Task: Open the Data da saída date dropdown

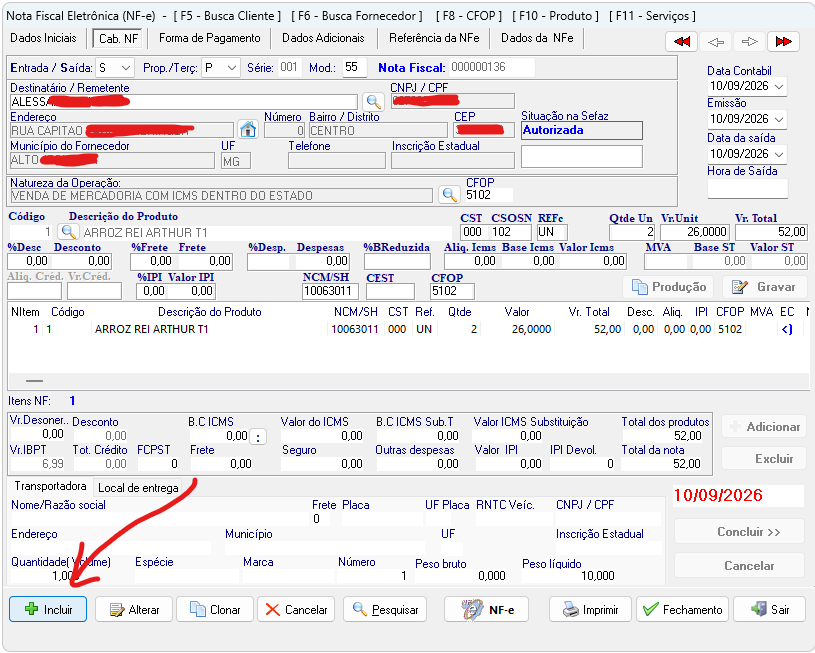Action: click(779, 154)
